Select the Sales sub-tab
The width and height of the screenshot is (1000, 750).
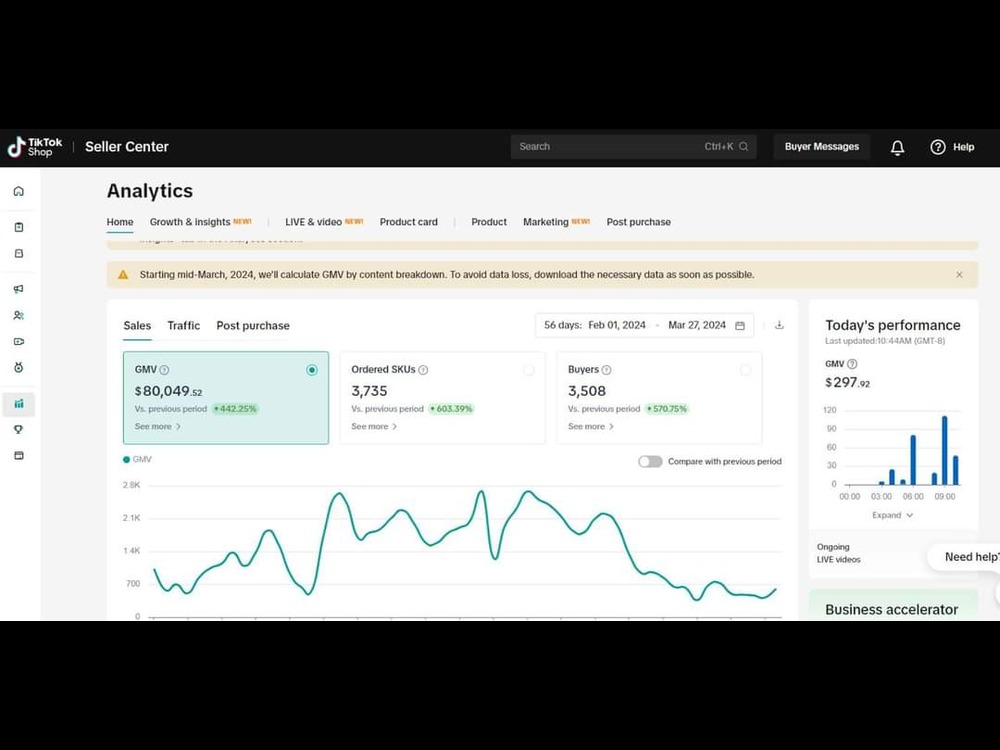[x=137, y=326]
